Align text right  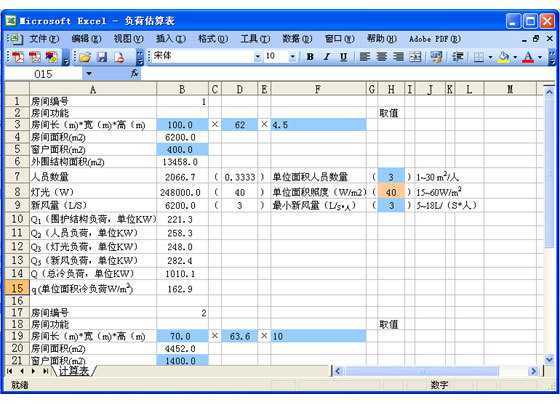(398, 57)
